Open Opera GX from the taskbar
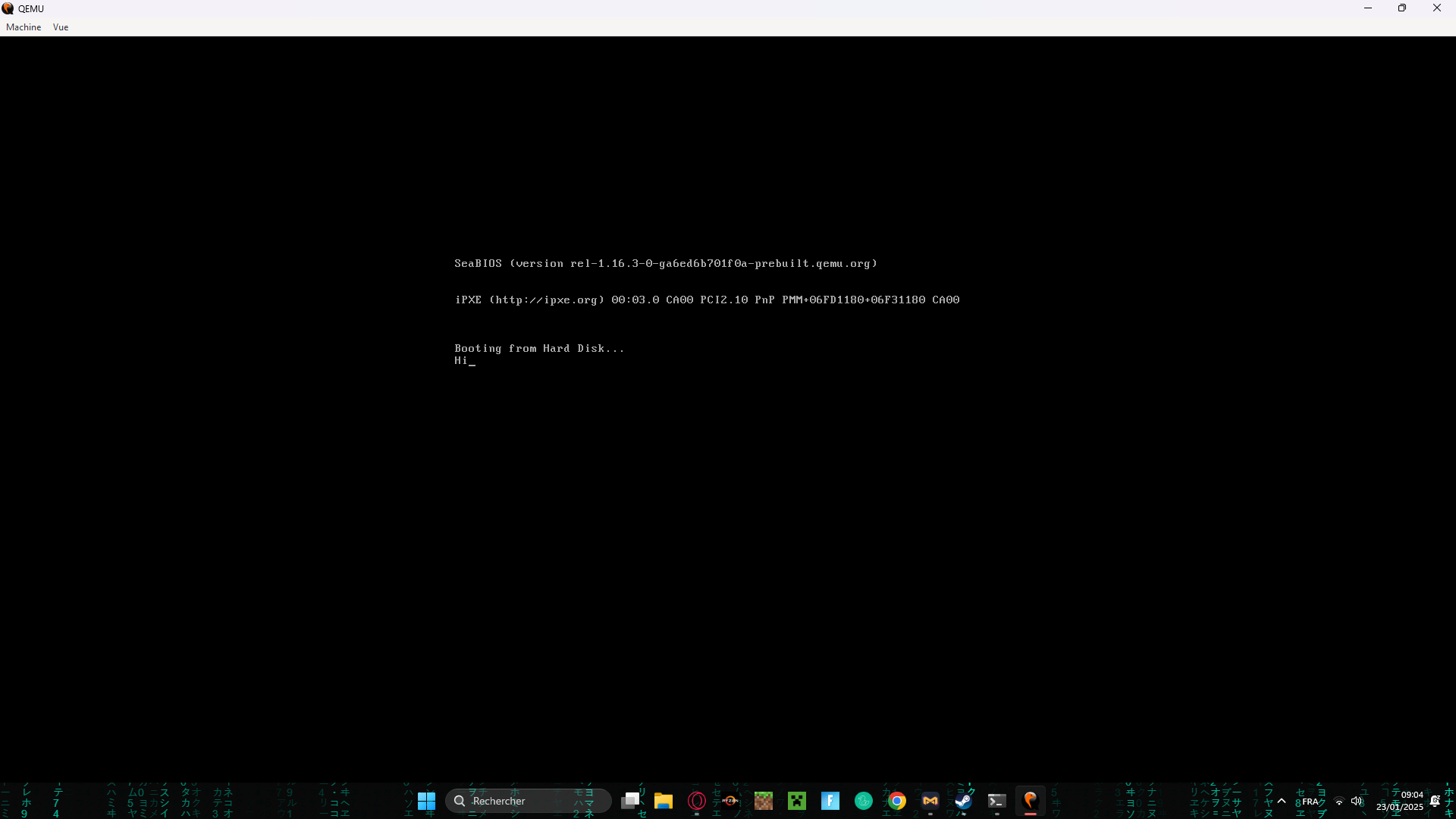The width and height of the screenshot is (1456, 819). point(697,800)
